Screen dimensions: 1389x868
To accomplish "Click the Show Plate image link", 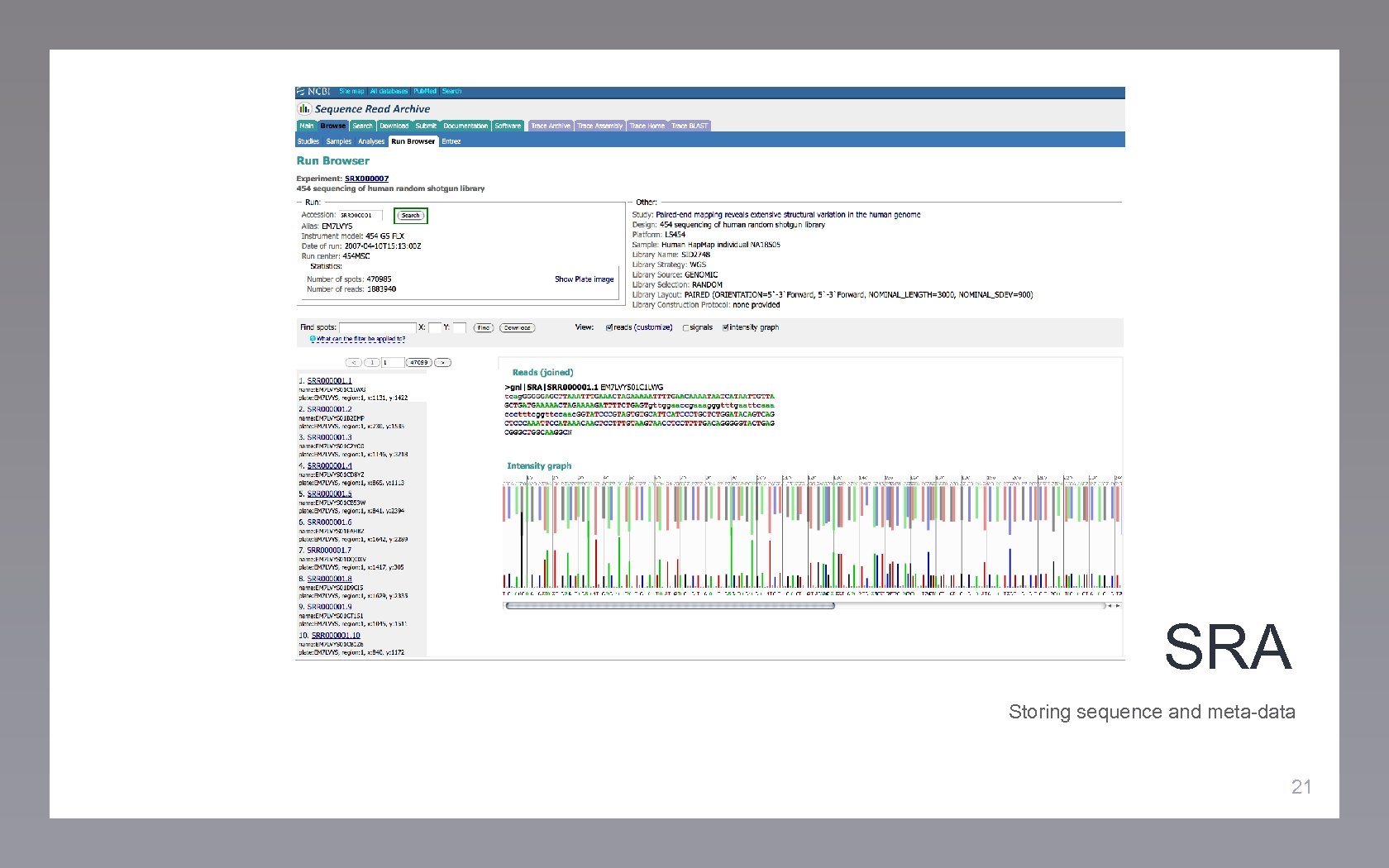I will tap(584, 279).
